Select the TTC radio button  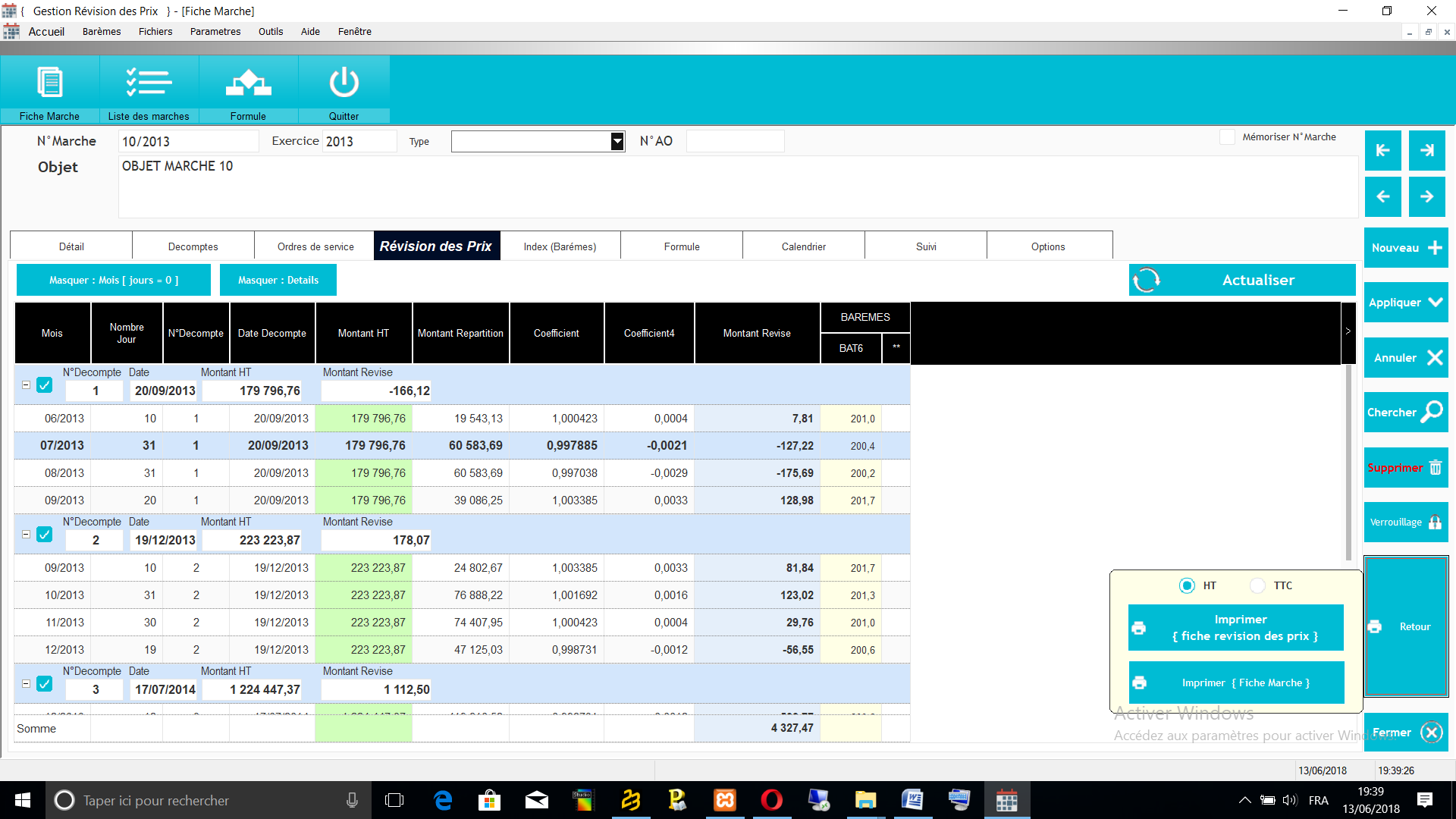[1257, 585]
